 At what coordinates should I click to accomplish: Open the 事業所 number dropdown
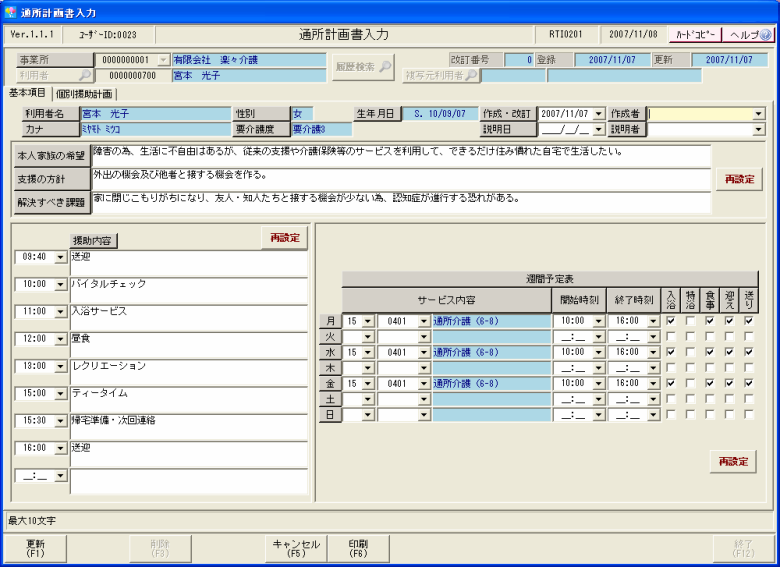tap(163, 60)
